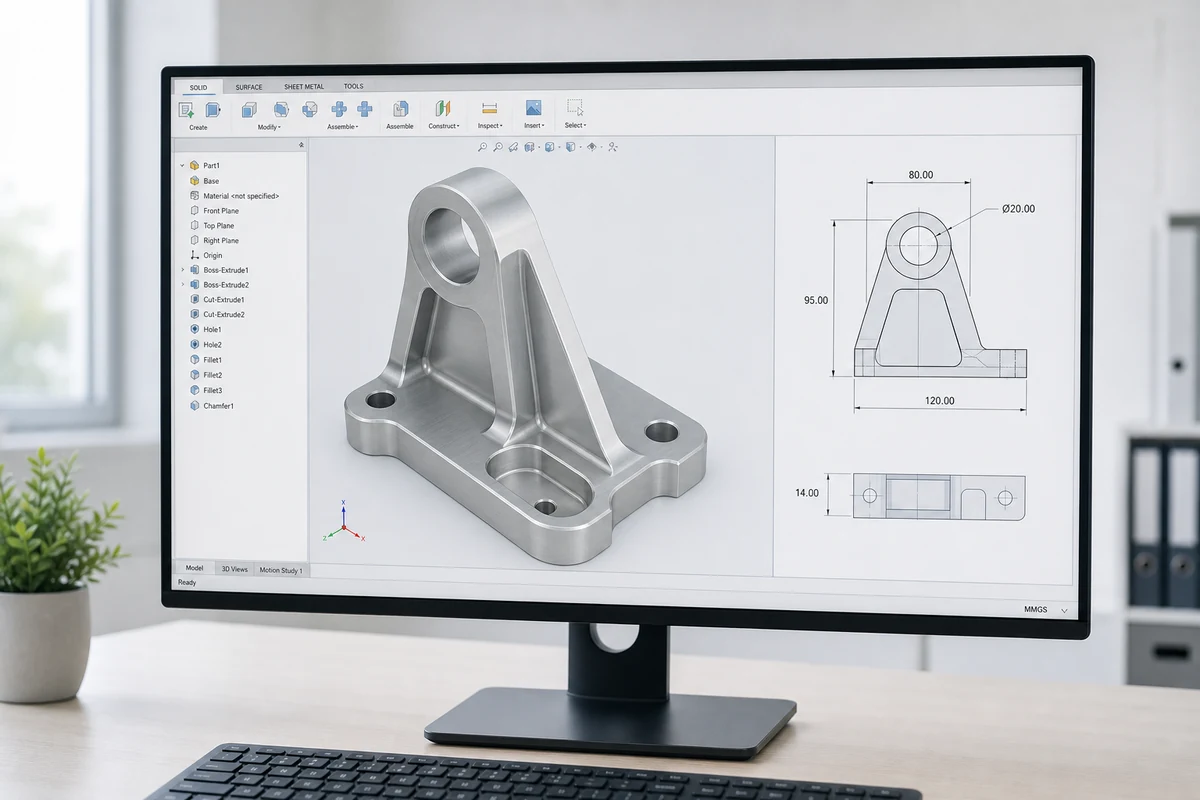Switch to the SHEET METAL ribbon tab

point(304,87)
